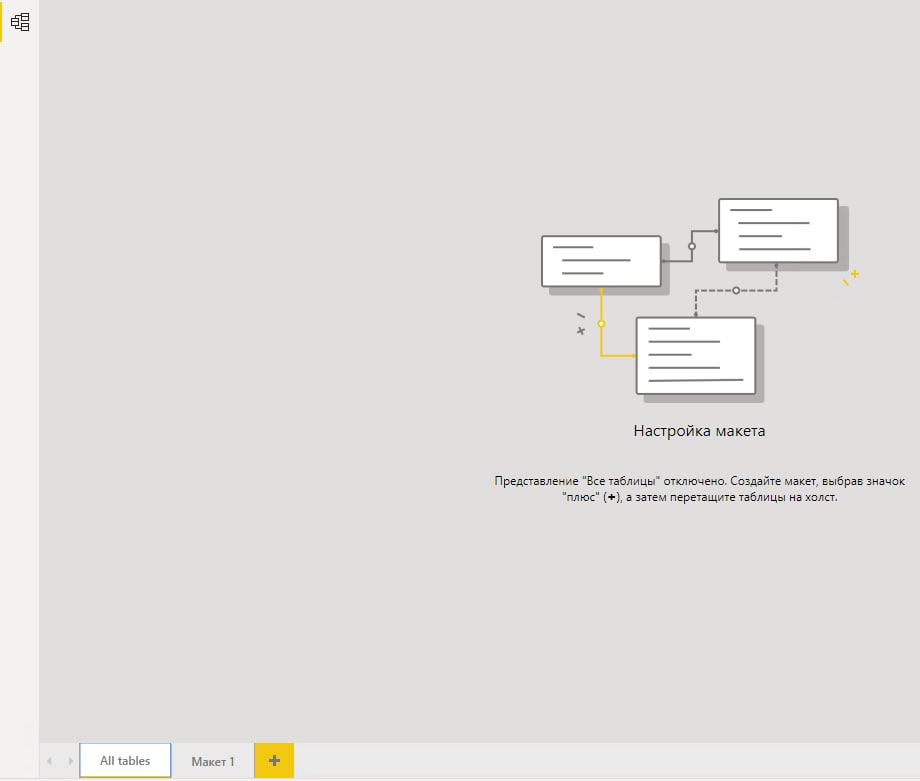Image resolution: width=920 pixels, height=781 pixels.
Task: Click the text starting Представление "Все таблицы" отключено
Action: click(x=699, y=489)
